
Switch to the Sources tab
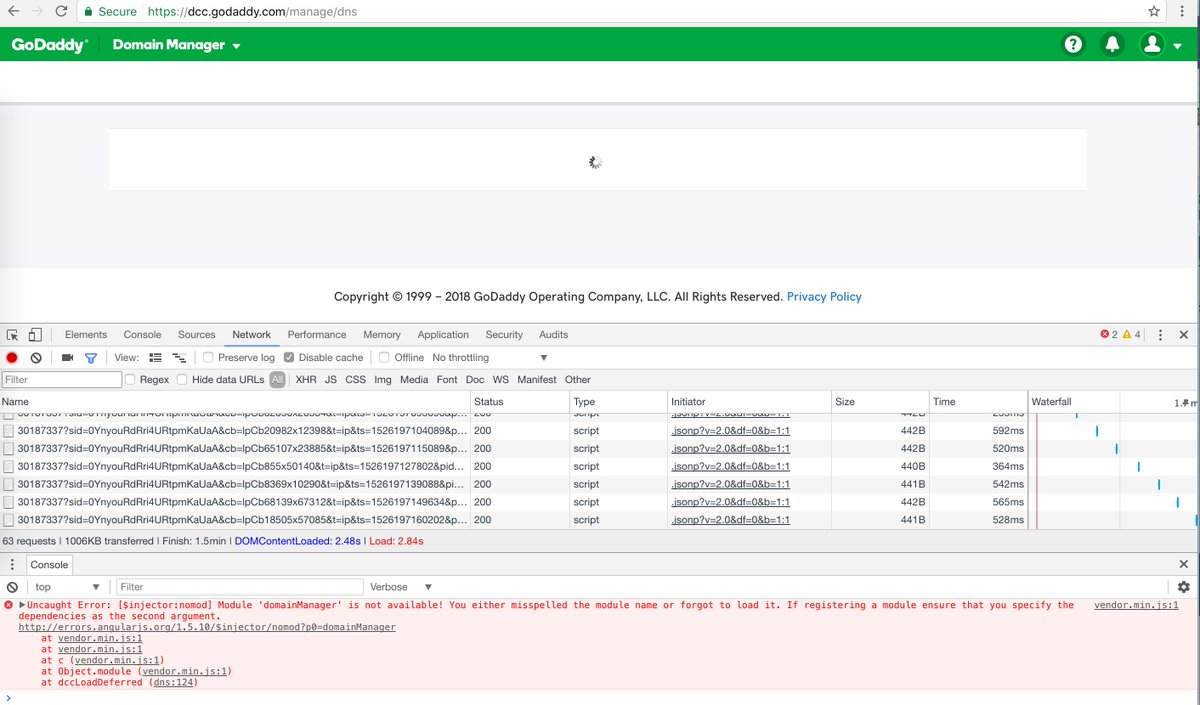pos(197,335)
